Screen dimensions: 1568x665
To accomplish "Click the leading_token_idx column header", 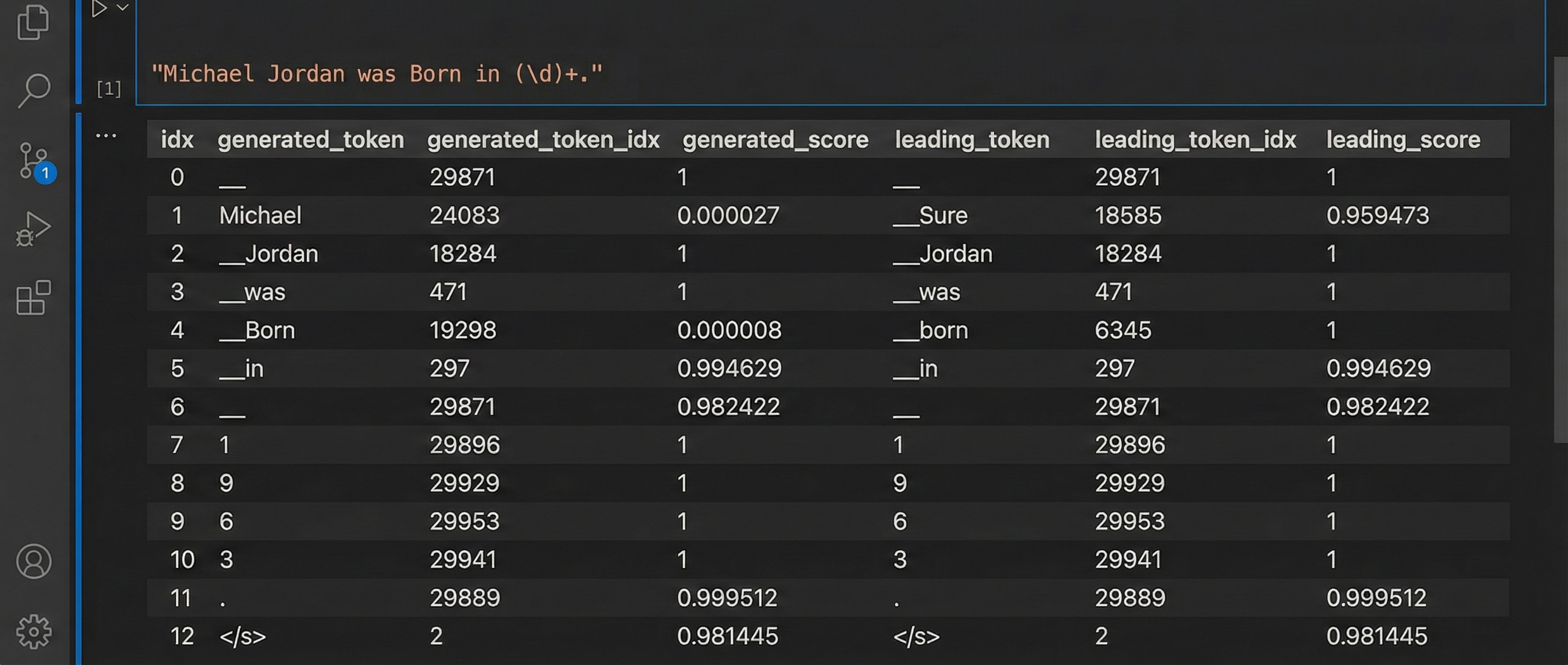I will point(1195,140).
